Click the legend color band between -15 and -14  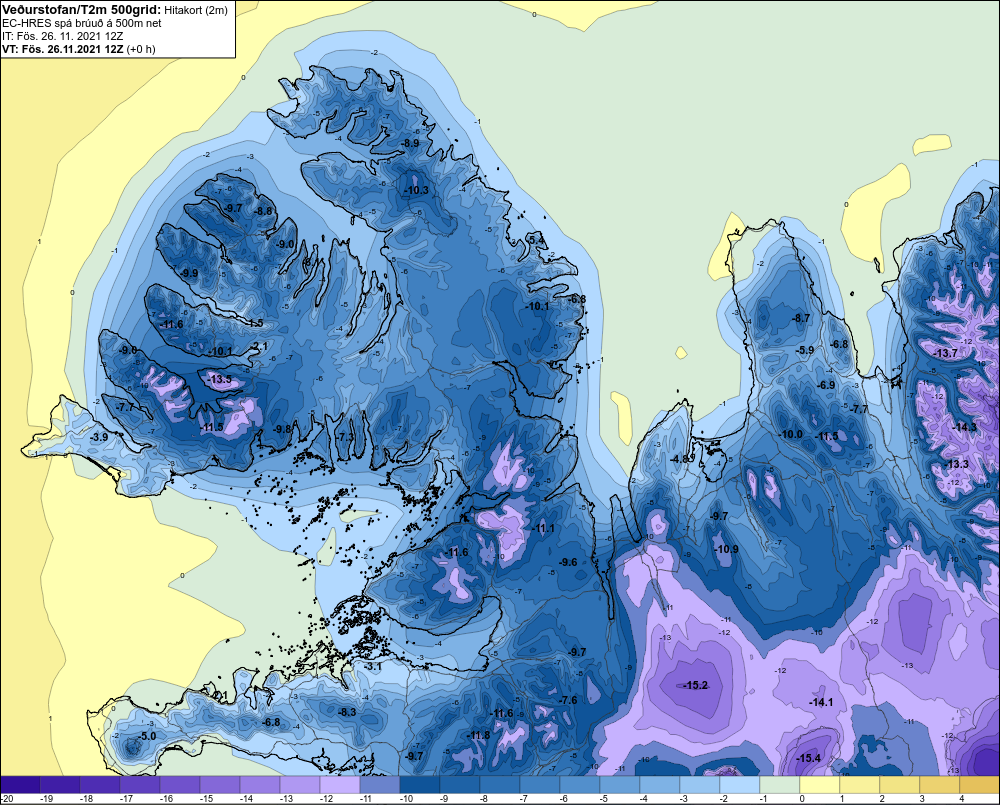[219, 784]
